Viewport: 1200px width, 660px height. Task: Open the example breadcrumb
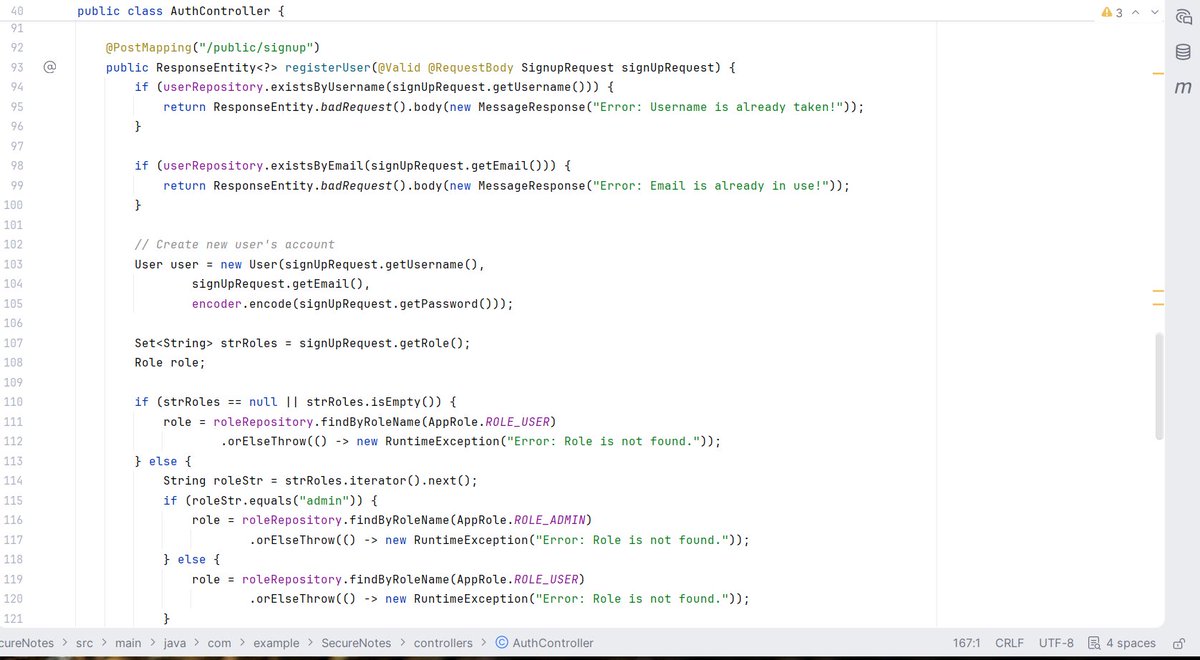click(x=276, y=643)
